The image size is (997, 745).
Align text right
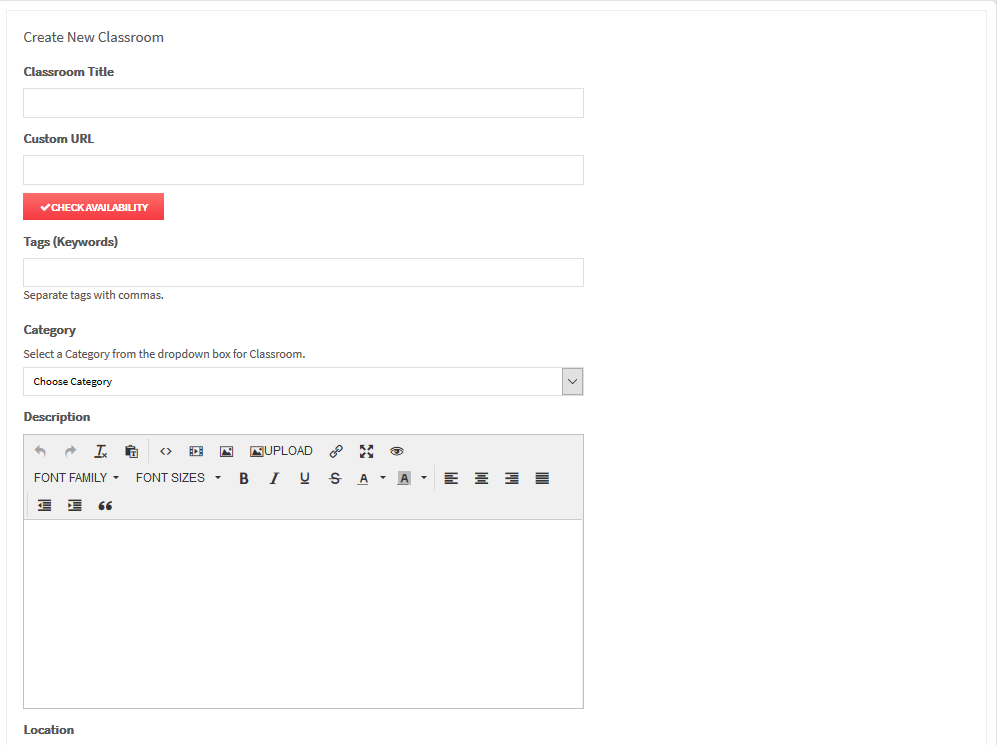tap(512, 478)
